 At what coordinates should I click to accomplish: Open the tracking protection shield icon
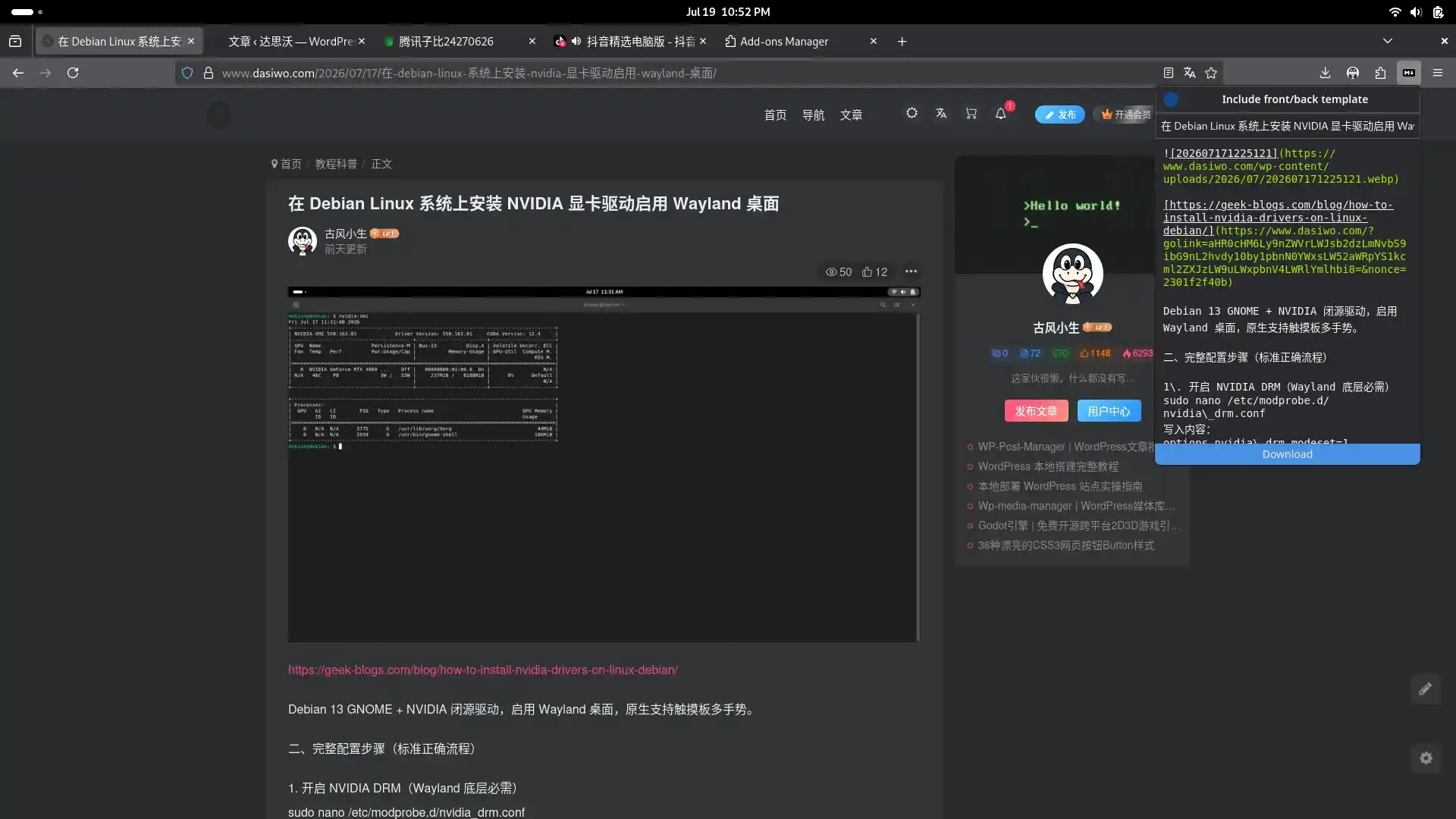[x=187, y=73]
